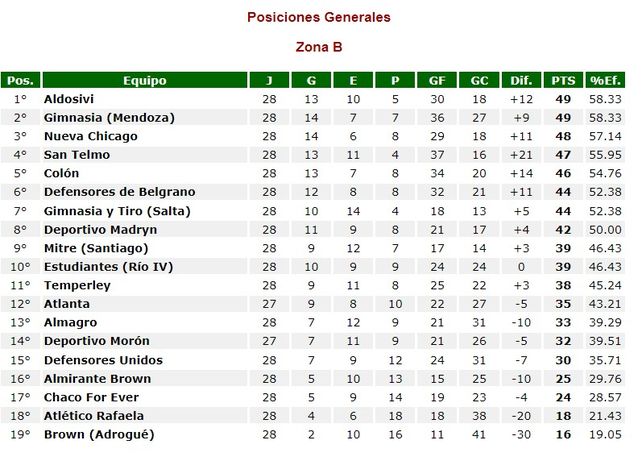Click Estudiantes (Río IV) team name
This screenshot has width=642, height=461.
click(x=109, y=267)
